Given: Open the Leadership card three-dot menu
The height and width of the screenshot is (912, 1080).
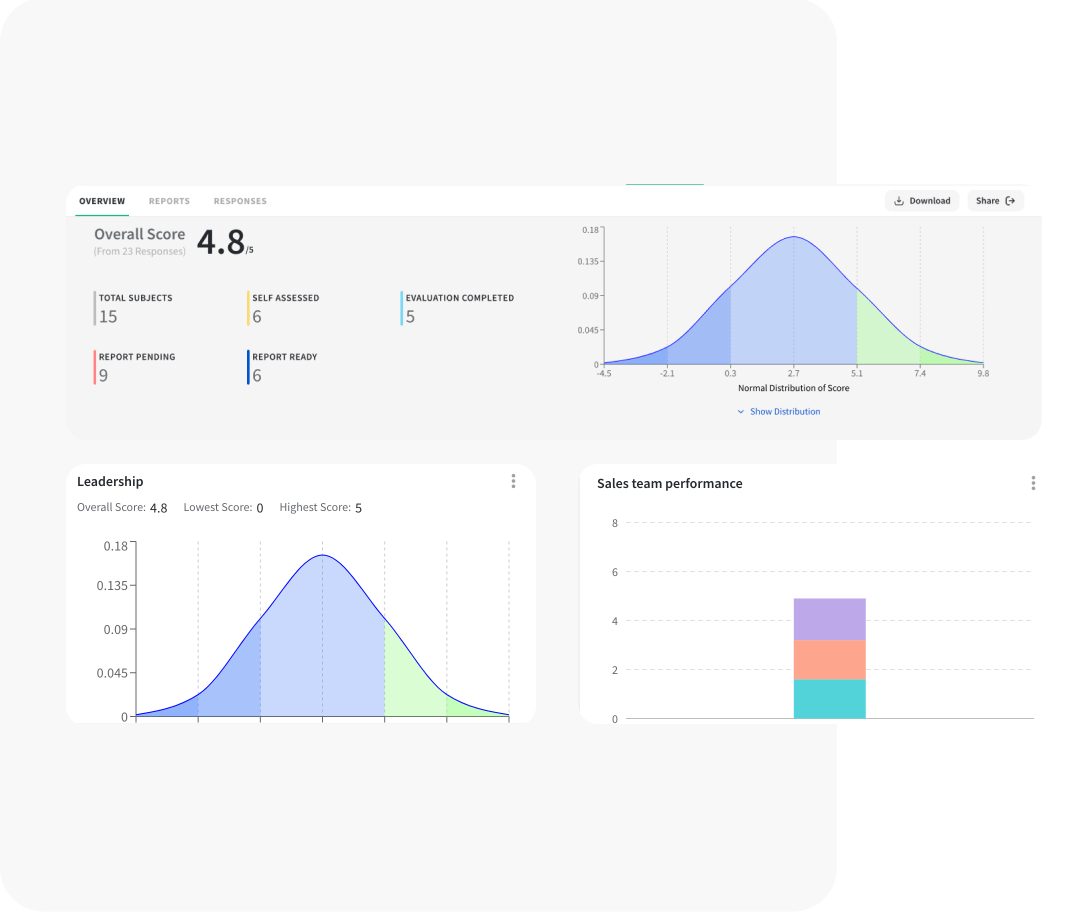Looking at the screenshot, I should tap(513, 481).
